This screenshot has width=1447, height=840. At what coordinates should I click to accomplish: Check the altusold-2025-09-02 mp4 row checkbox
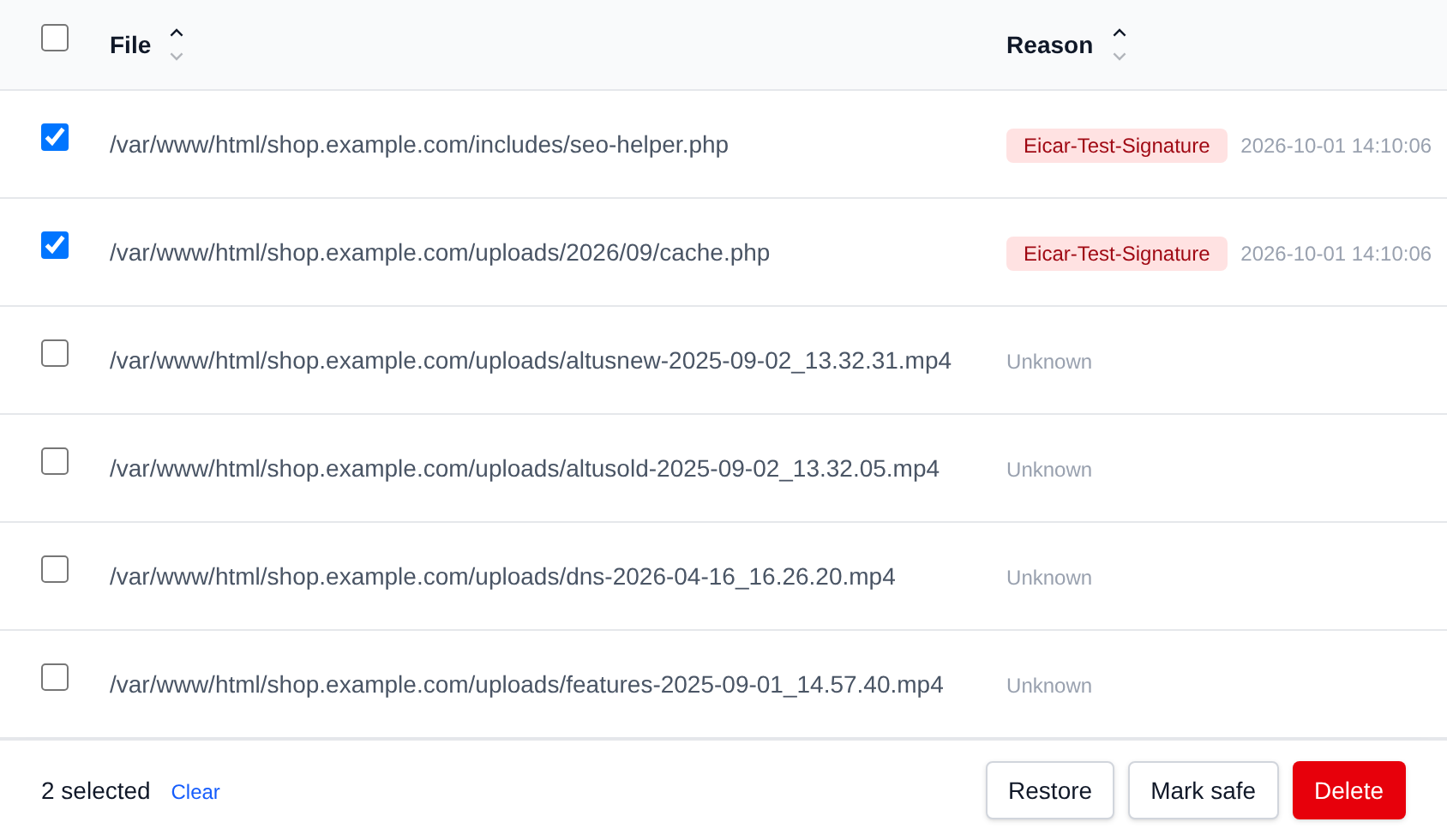[x=55, y=461]
